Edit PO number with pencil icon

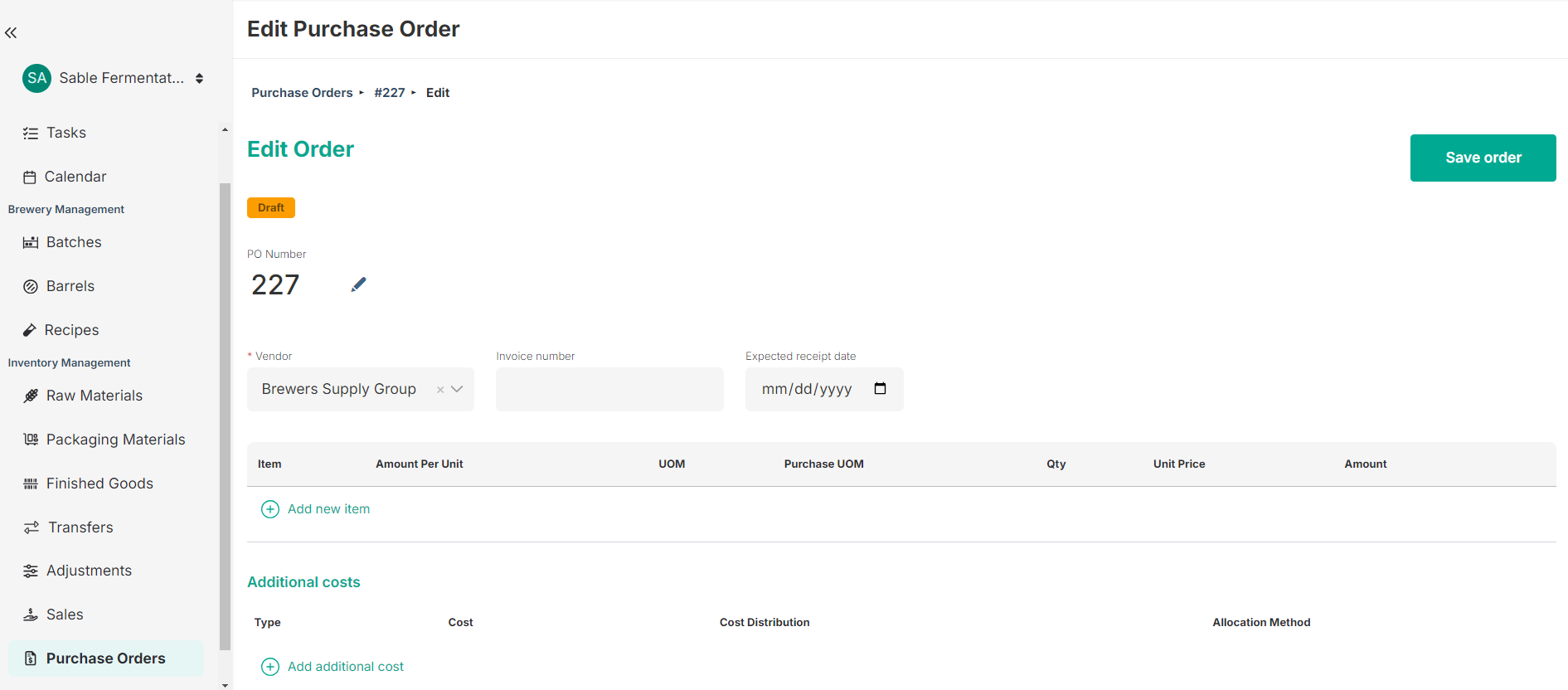point(358,284)
